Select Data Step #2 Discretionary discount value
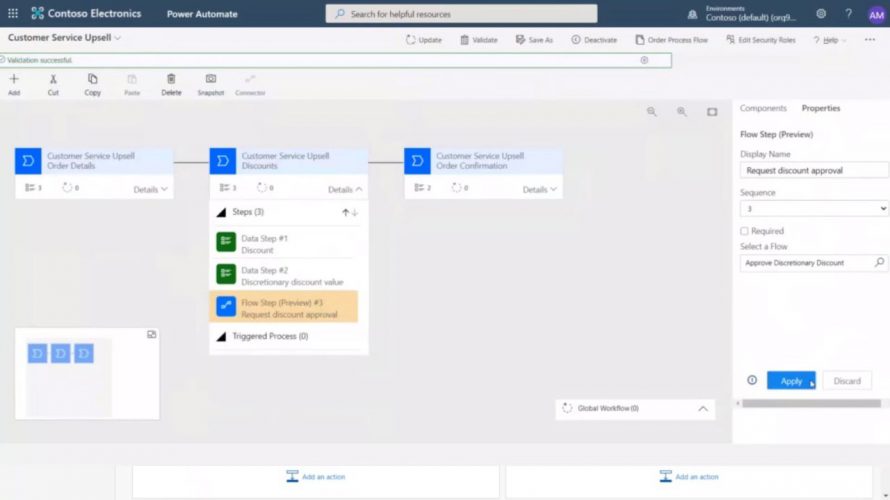The image size is (890, 500). tap(286, 276)
